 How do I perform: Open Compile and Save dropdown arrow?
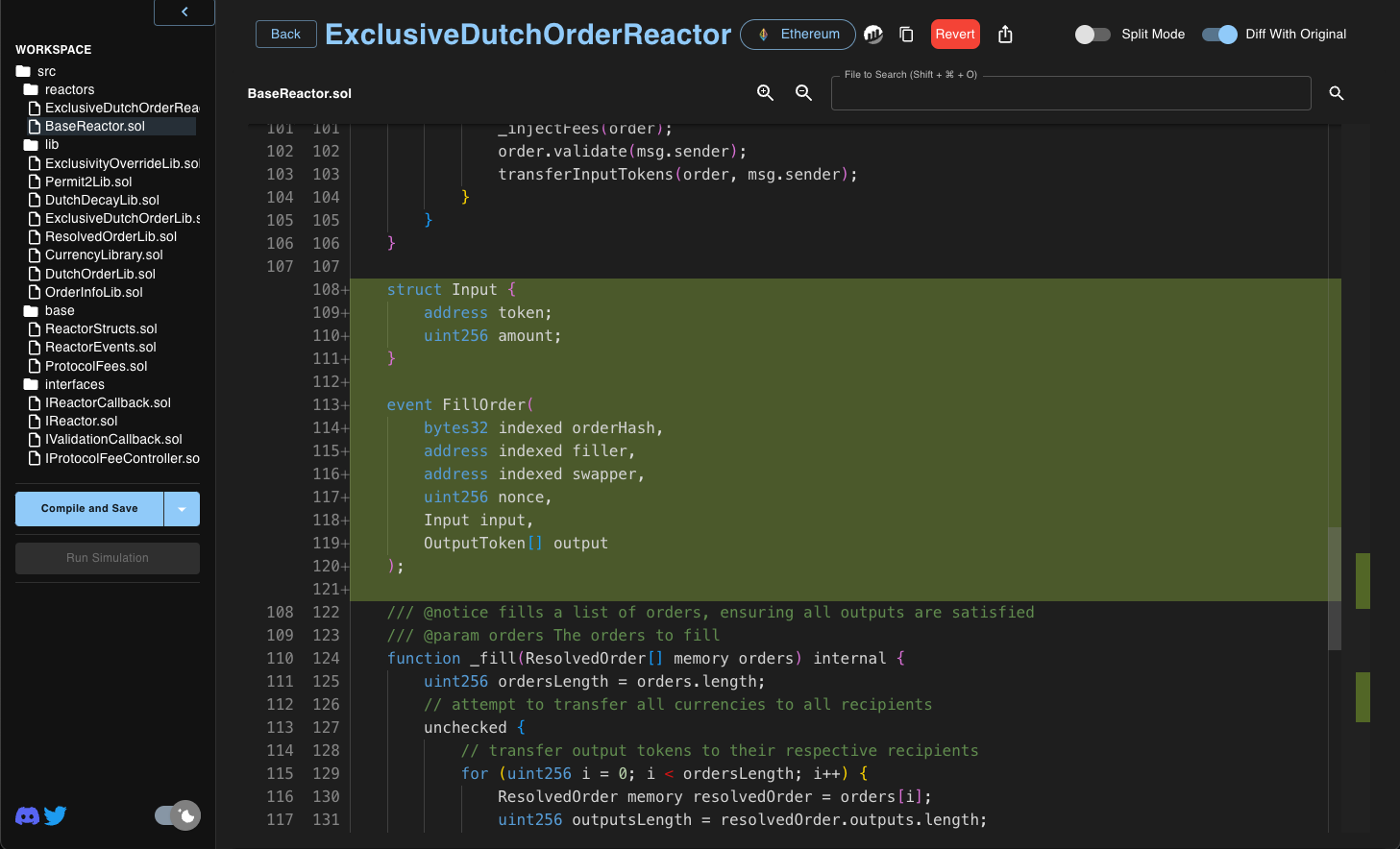tap(182, 509)
